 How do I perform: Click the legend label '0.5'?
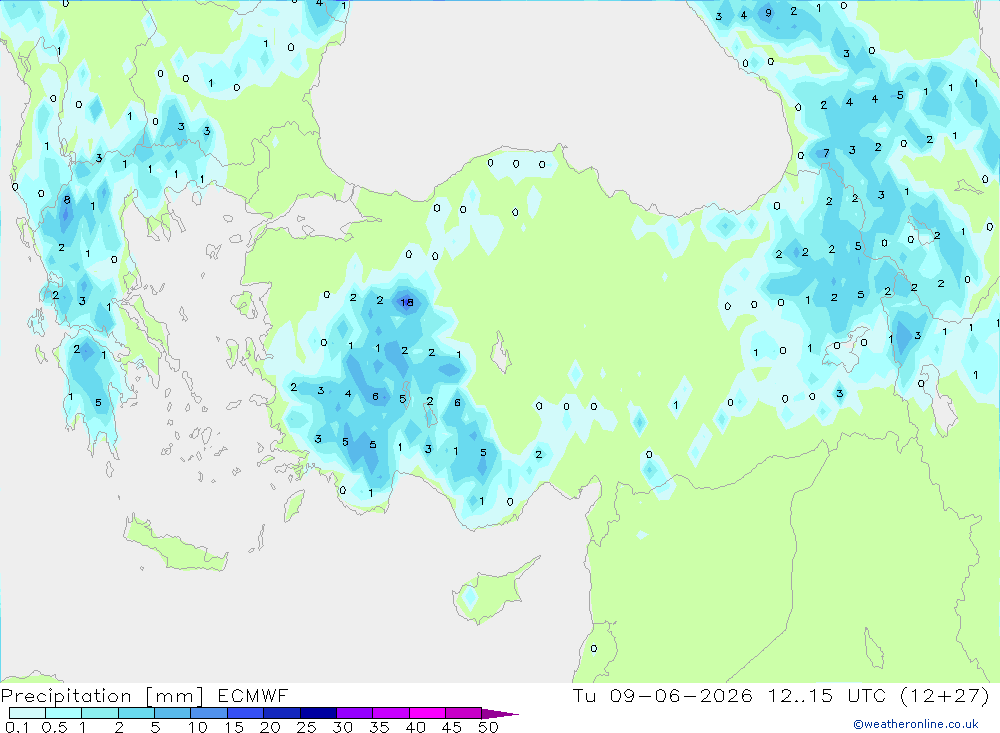pos(54,727)
